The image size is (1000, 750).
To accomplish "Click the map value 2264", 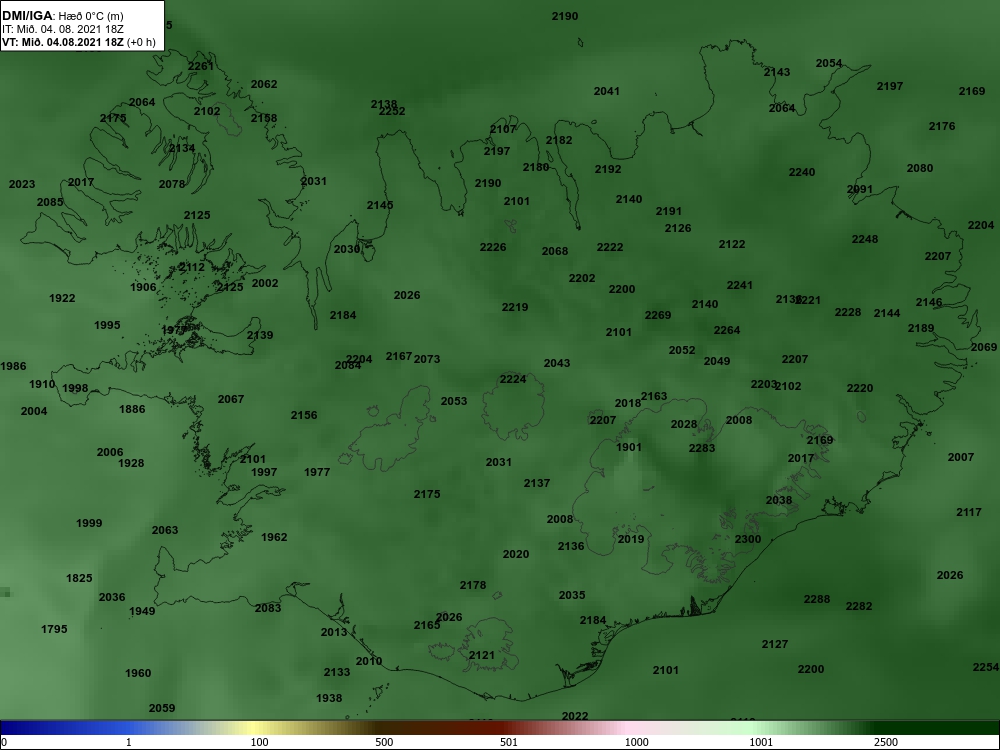I will click(726, 330).
